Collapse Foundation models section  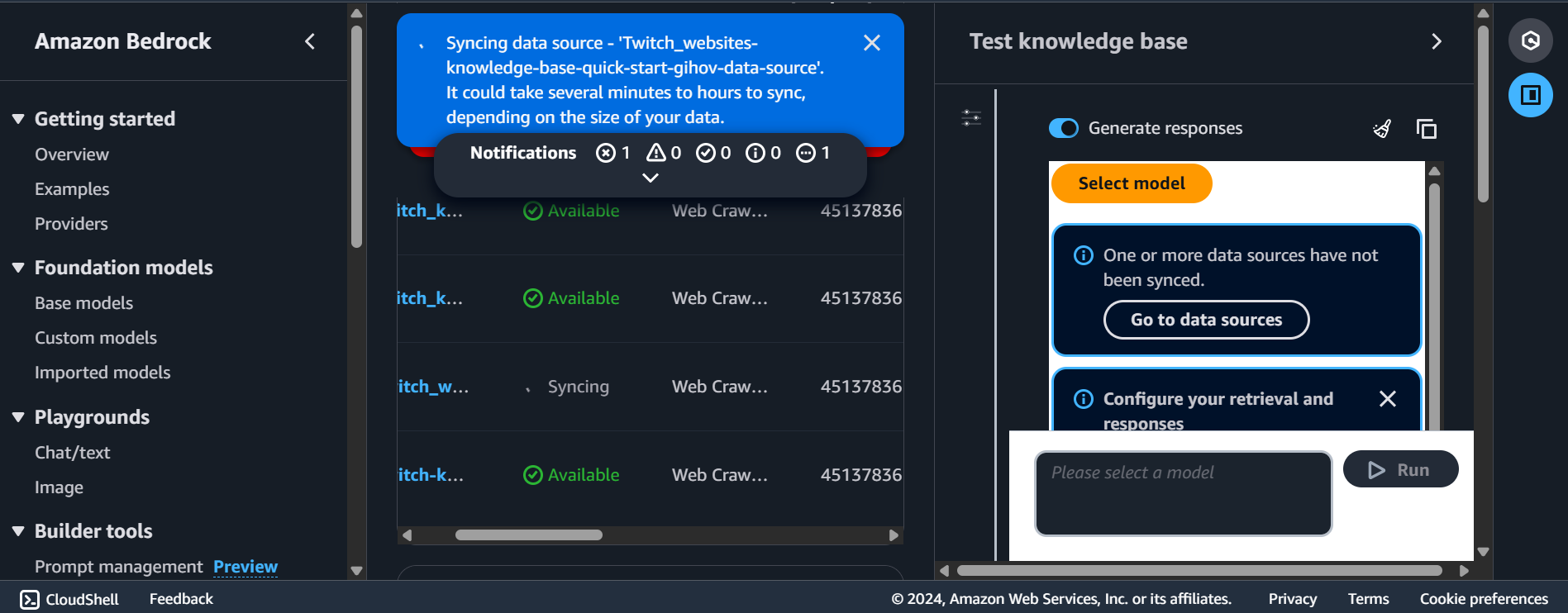[x=18, y=268]
